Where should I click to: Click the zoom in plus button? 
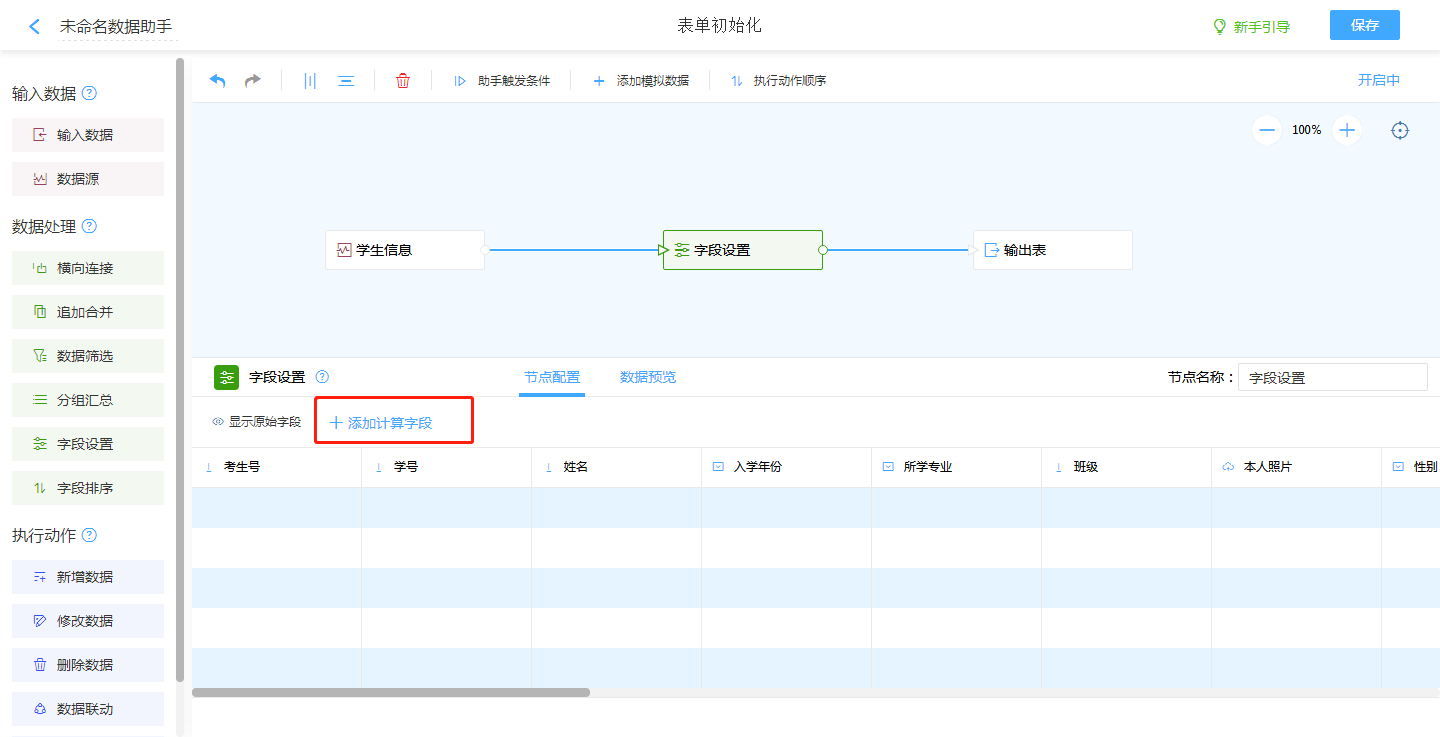click(x=1347, y=130)
